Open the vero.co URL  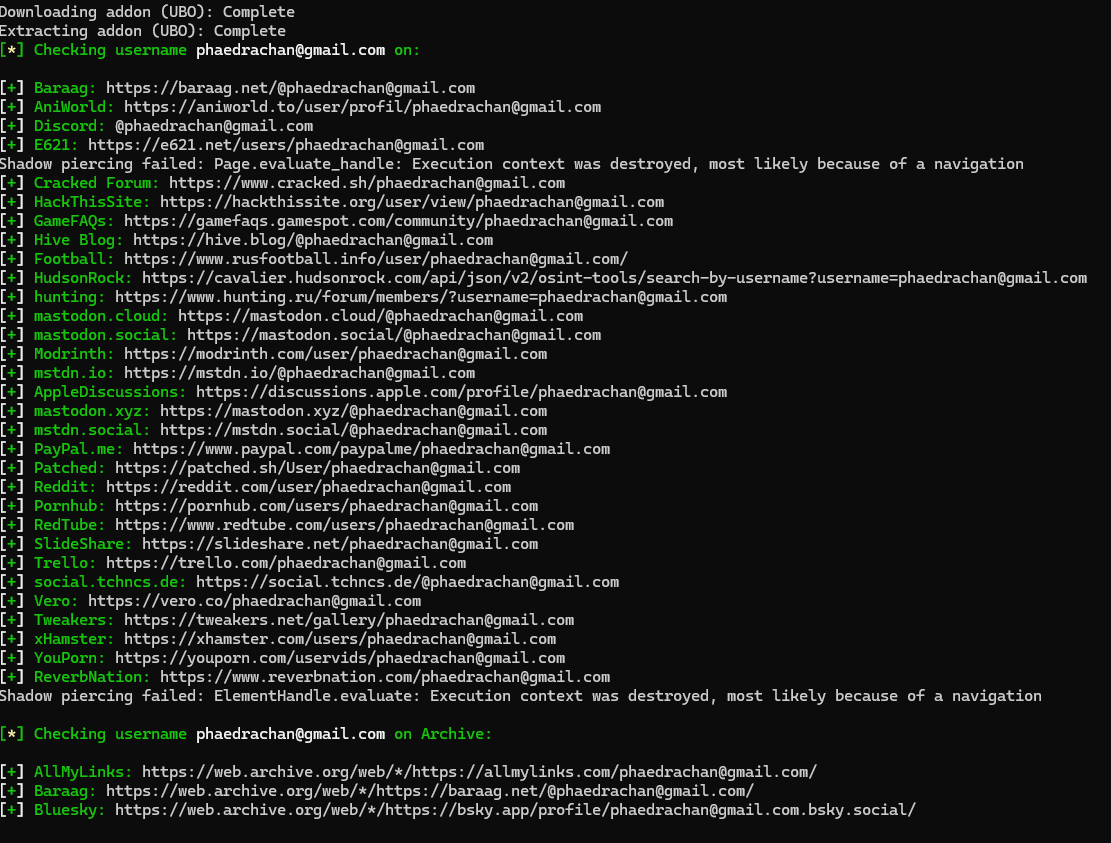[254, 601]
